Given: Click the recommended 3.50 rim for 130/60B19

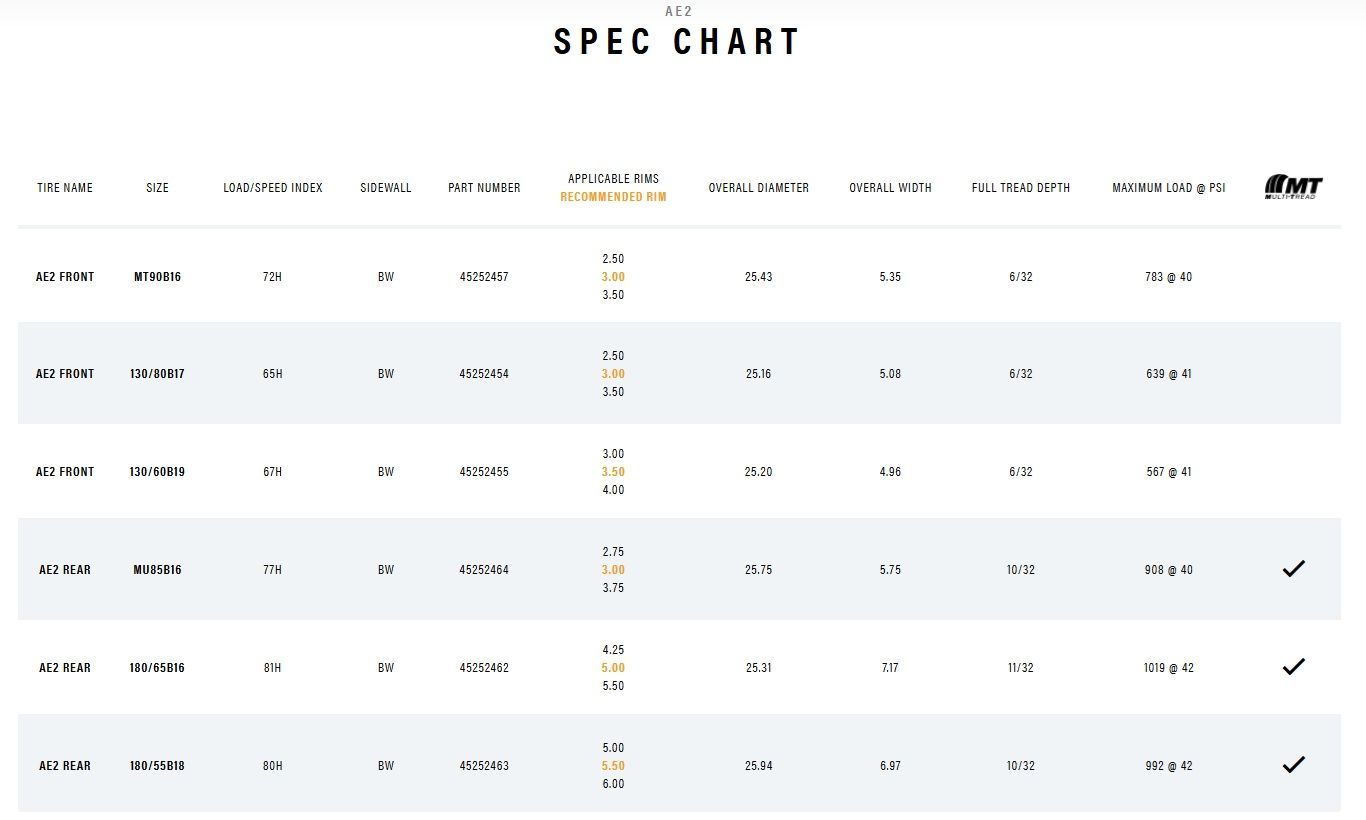Looking at the screenshot, I should click(x=613, y=472).
